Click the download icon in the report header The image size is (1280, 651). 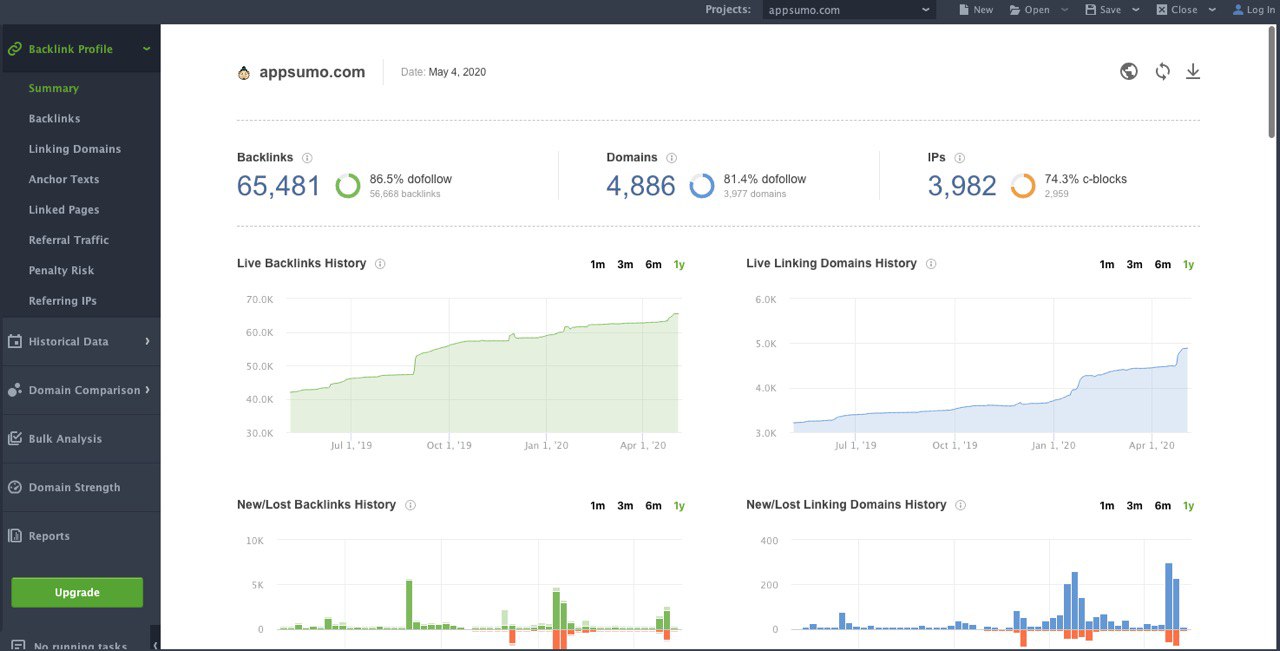1193,72
